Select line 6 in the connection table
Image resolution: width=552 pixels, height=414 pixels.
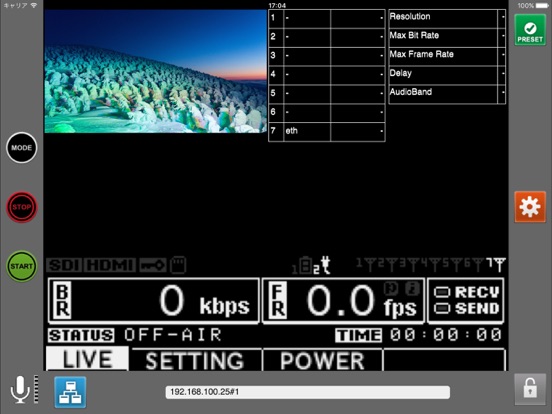coord(327,112)
